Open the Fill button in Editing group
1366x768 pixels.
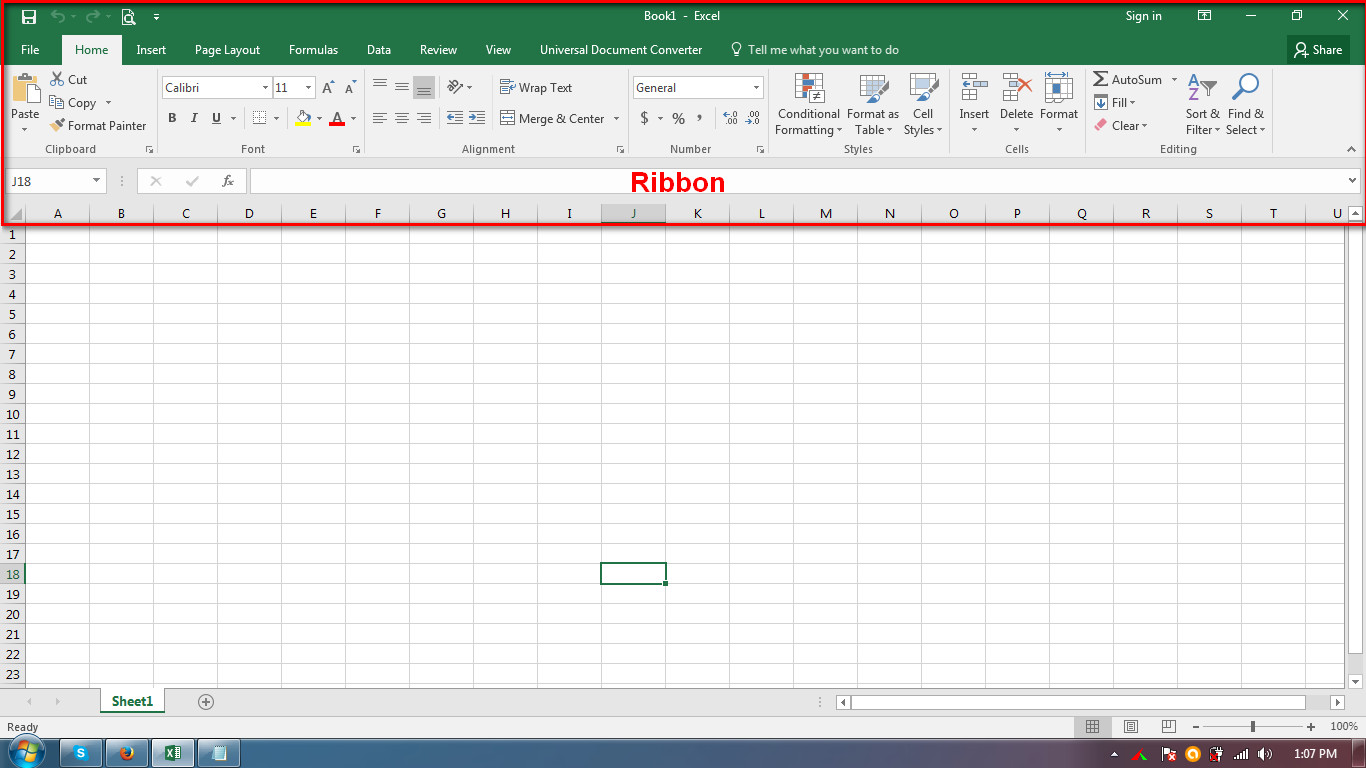[x=1115, y=103]
